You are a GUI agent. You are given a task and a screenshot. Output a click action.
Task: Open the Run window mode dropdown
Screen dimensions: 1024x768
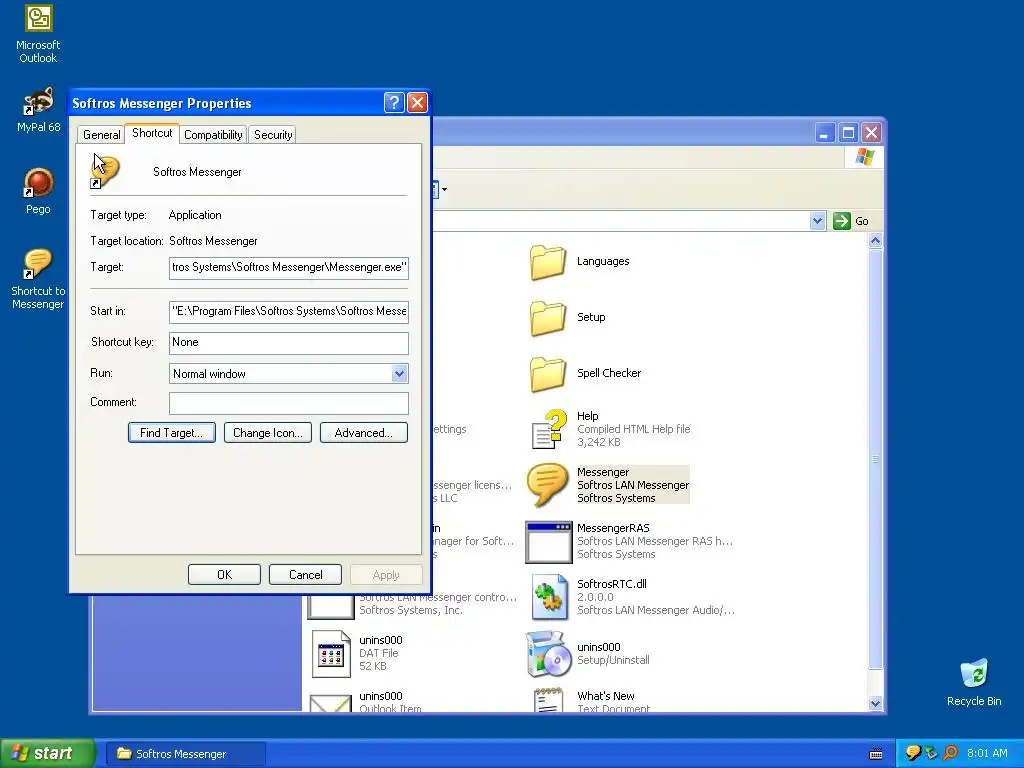pos(399,374)
